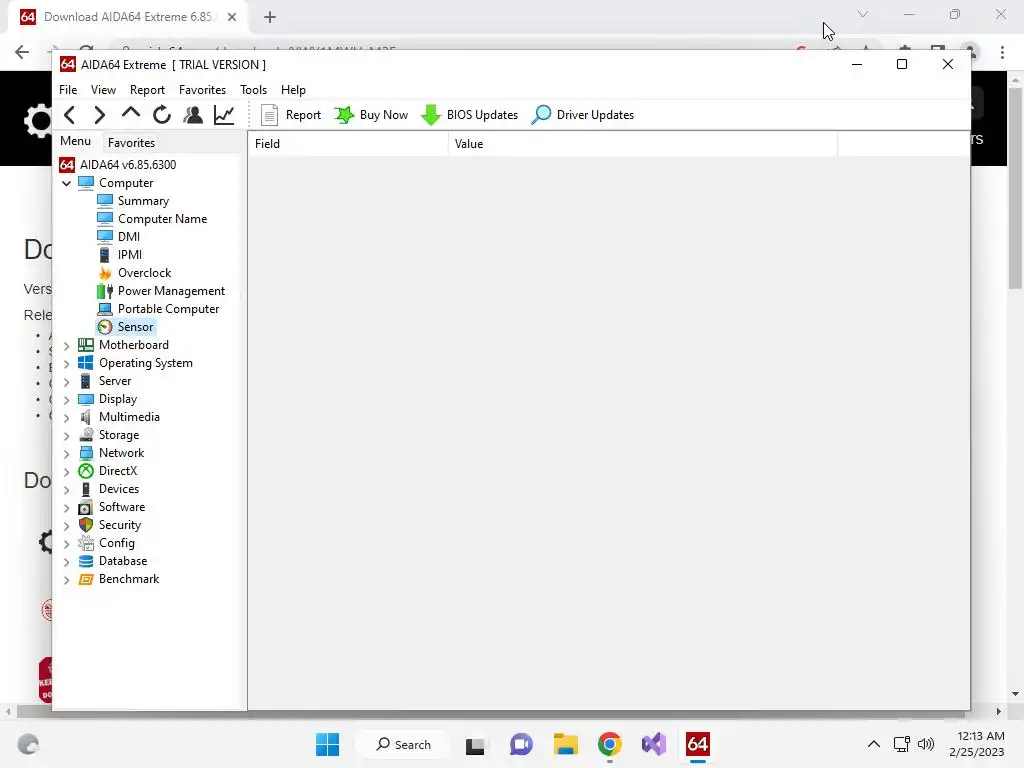Click the Chrome back arrow button
This screenshot has width=1024, height=768.
coord(22,52)
